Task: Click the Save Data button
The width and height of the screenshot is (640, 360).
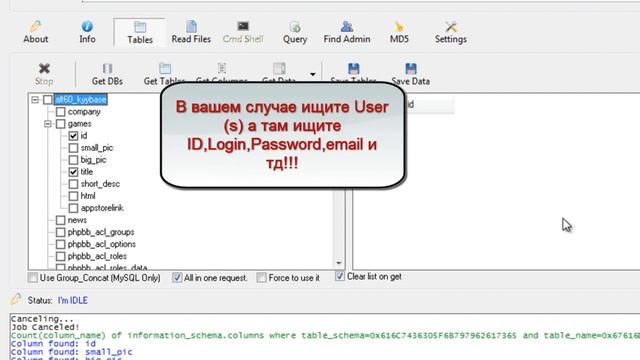Action: click(x=411, y=74)
